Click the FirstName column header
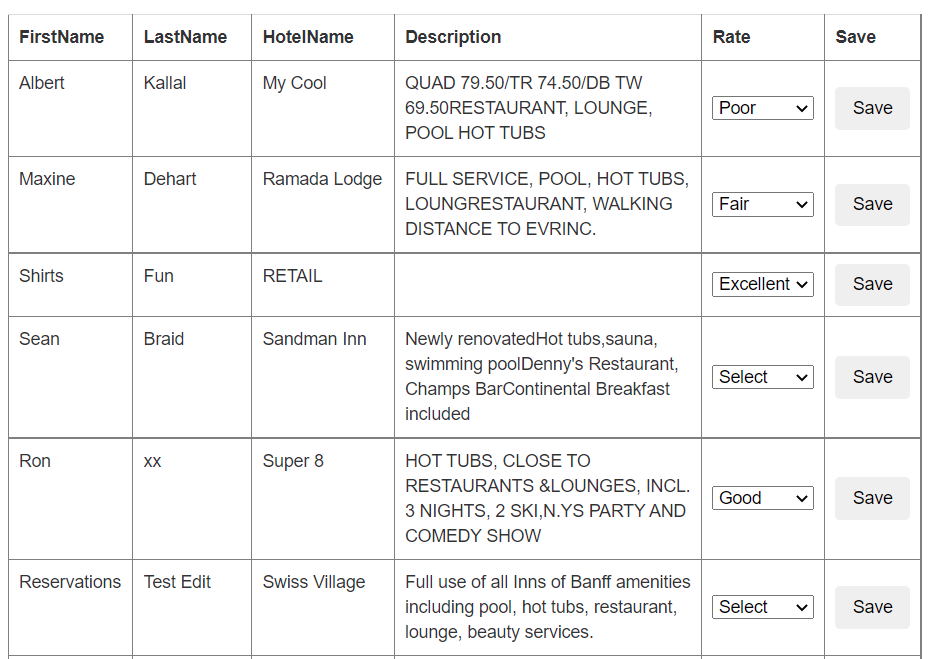 coord(62,37)
